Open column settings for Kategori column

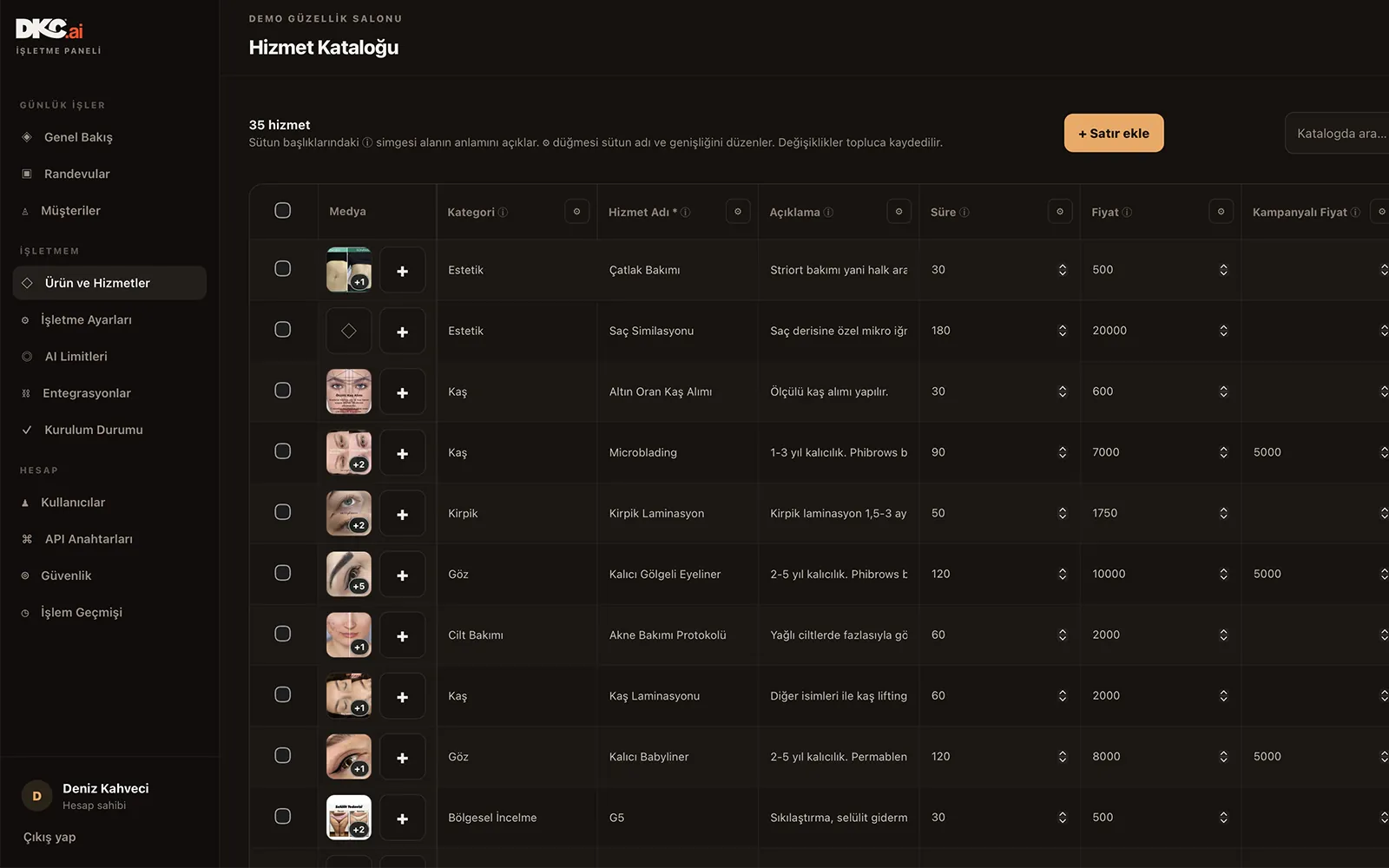(x=576, y=211)
